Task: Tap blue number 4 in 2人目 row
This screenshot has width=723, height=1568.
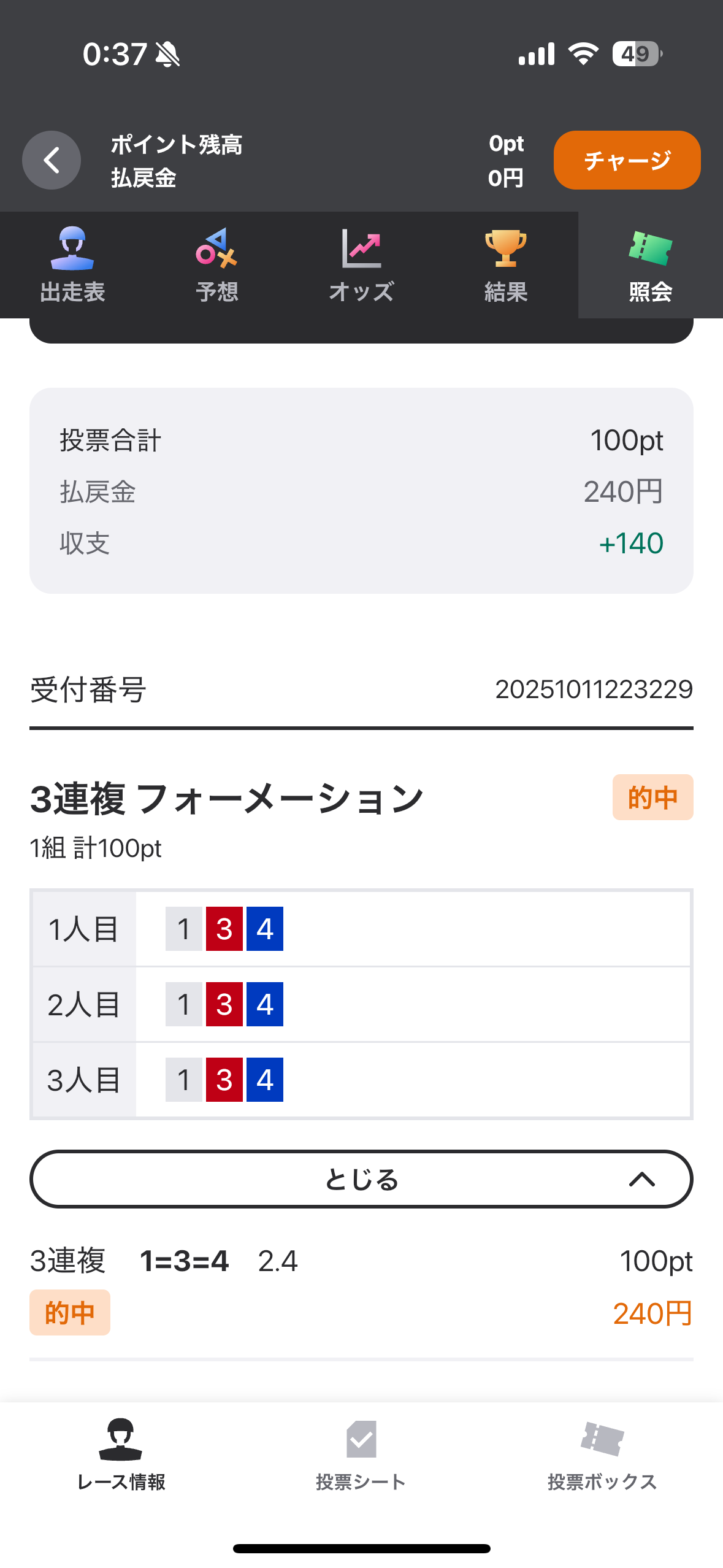Action: (x=265, y=1004)
